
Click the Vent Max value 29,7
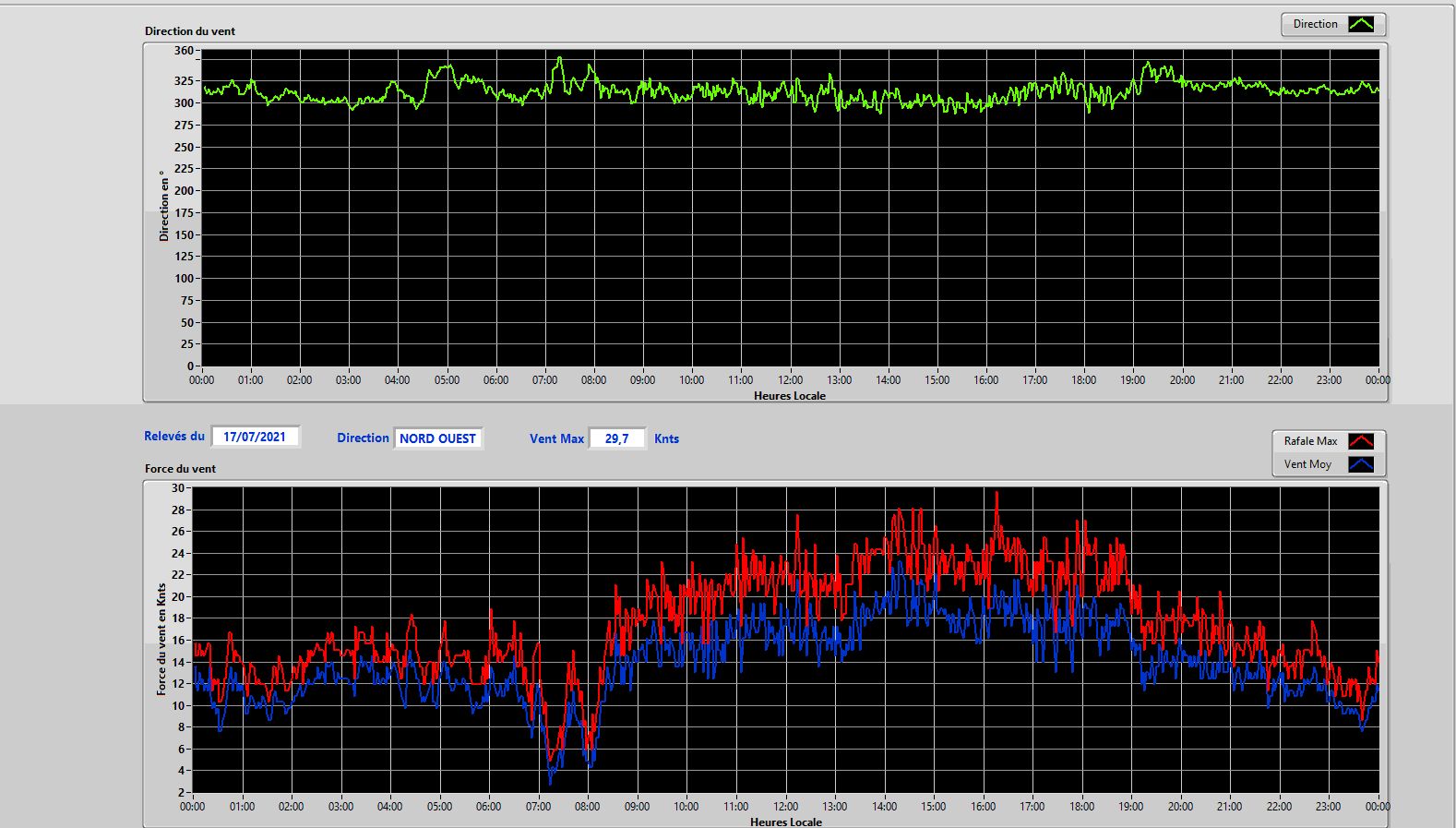click(617, 438)
